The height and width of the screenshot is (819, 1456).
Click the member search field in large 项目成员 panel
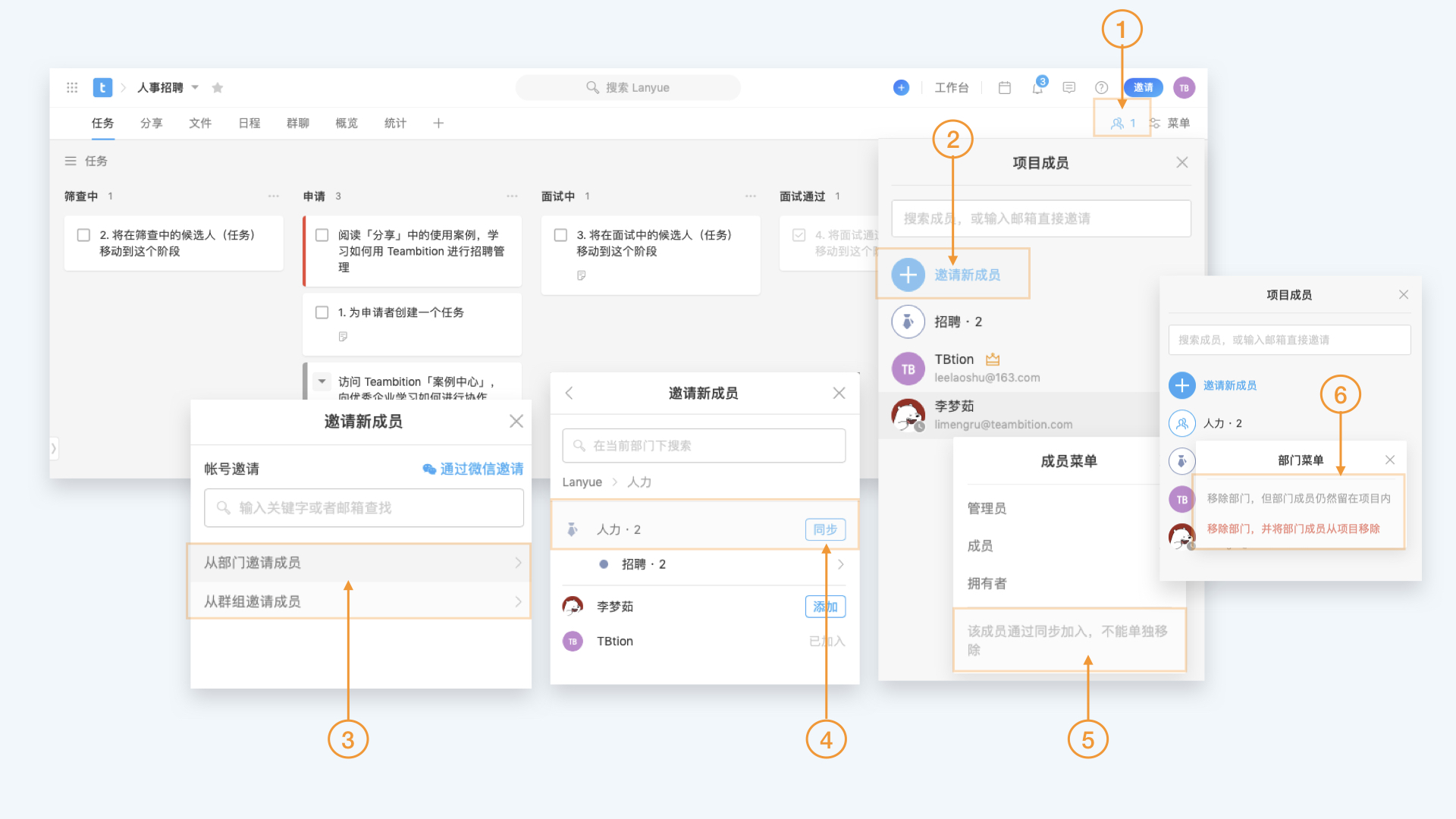pos(1041,219)
